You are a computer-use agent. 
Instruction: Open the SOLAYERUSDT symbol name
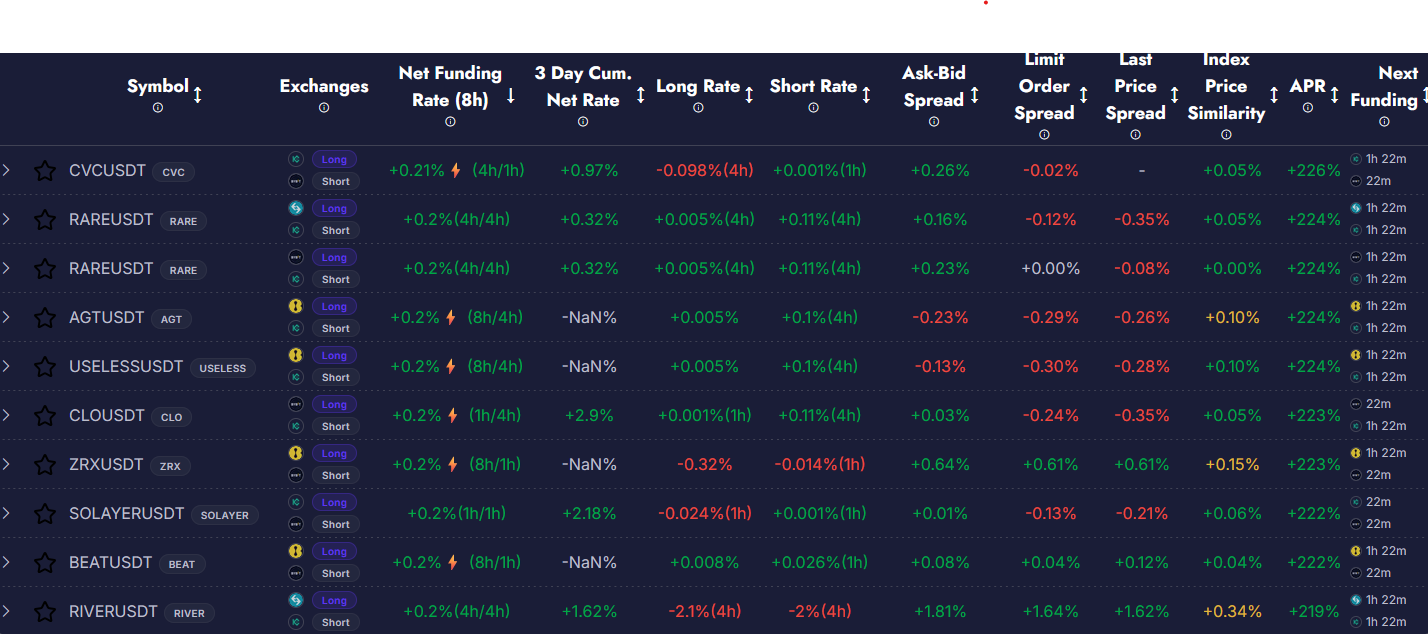tap(126, 514)
